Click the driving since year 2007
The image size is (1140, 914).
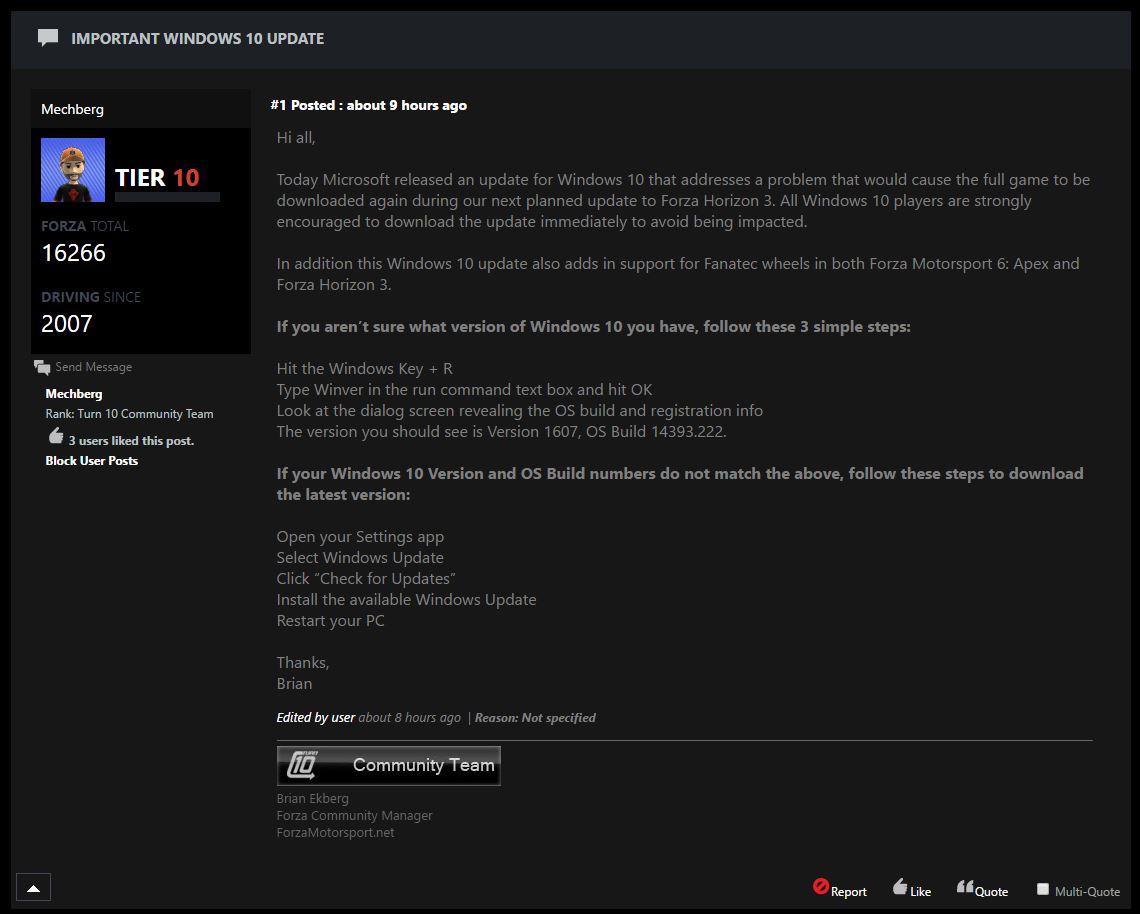(67, 324)
